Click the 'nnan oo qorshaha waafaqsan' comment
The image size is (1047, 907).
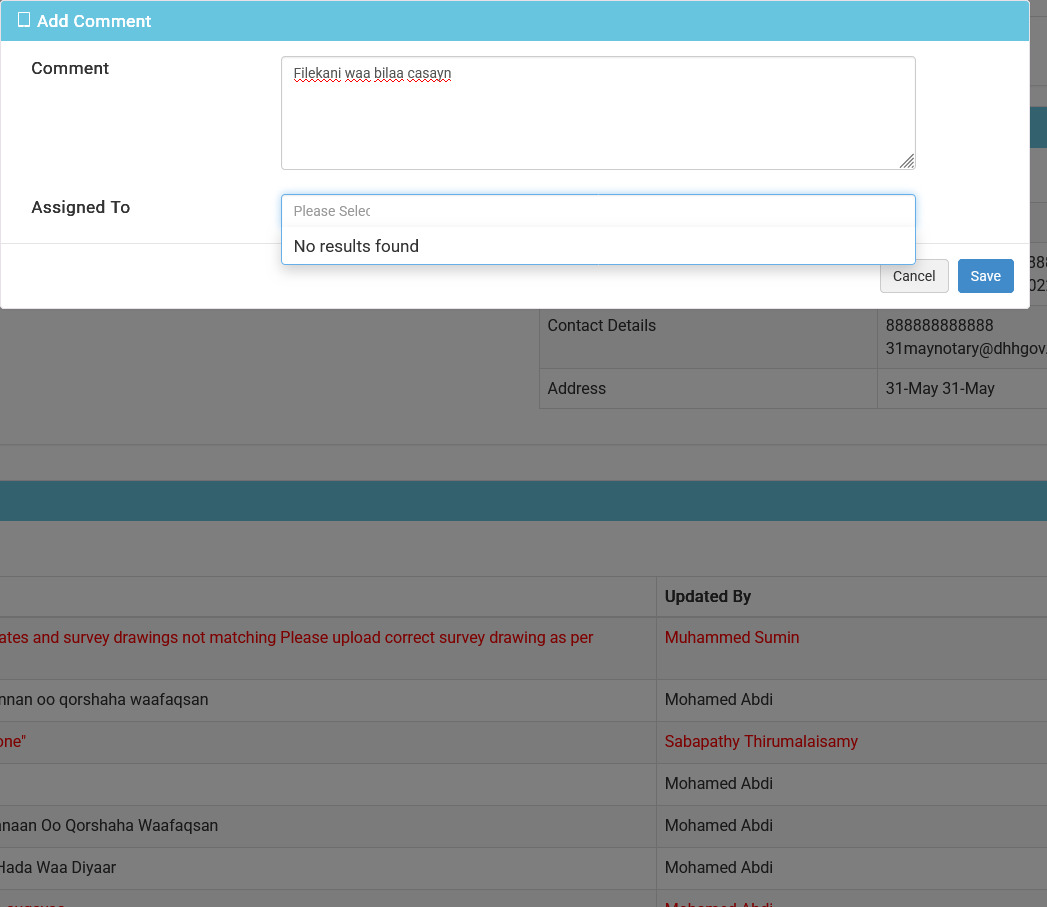104,699
